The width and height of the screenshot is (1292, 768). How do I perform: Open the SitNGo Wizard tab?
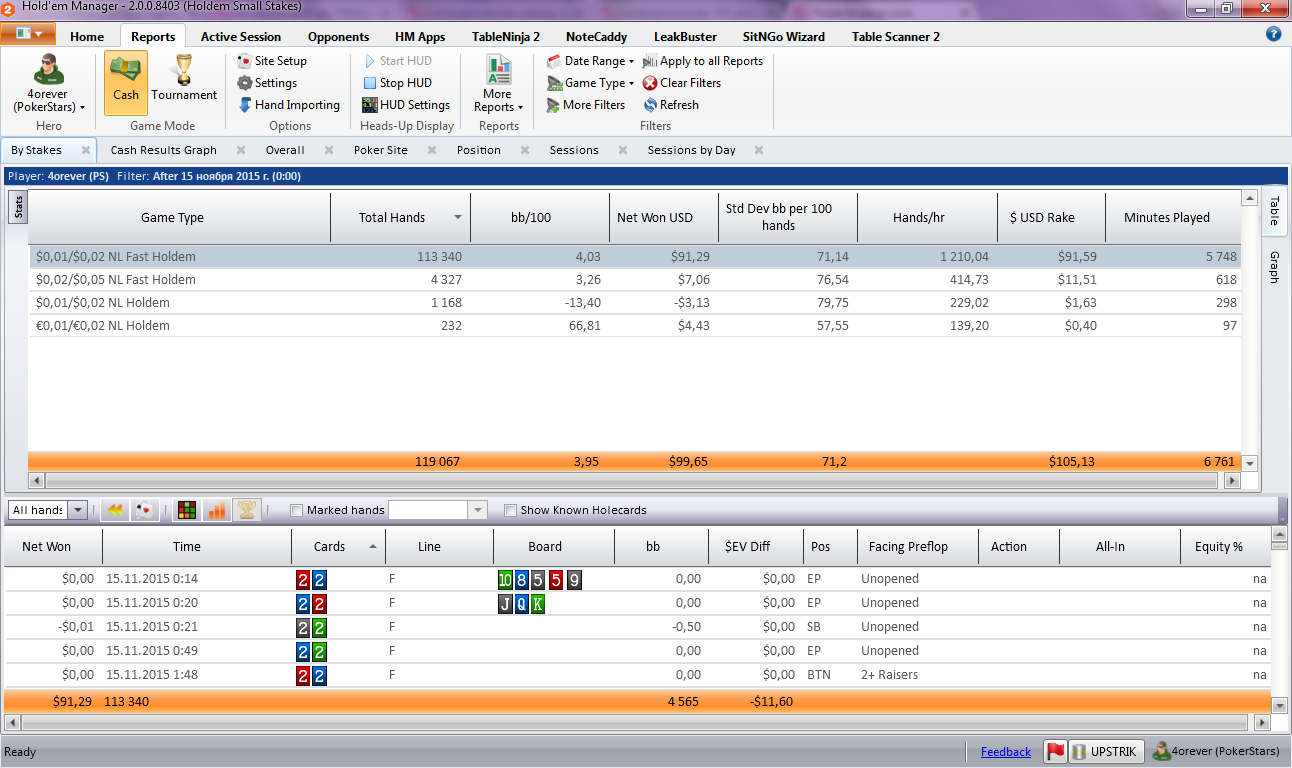click(x=784, y=37)
